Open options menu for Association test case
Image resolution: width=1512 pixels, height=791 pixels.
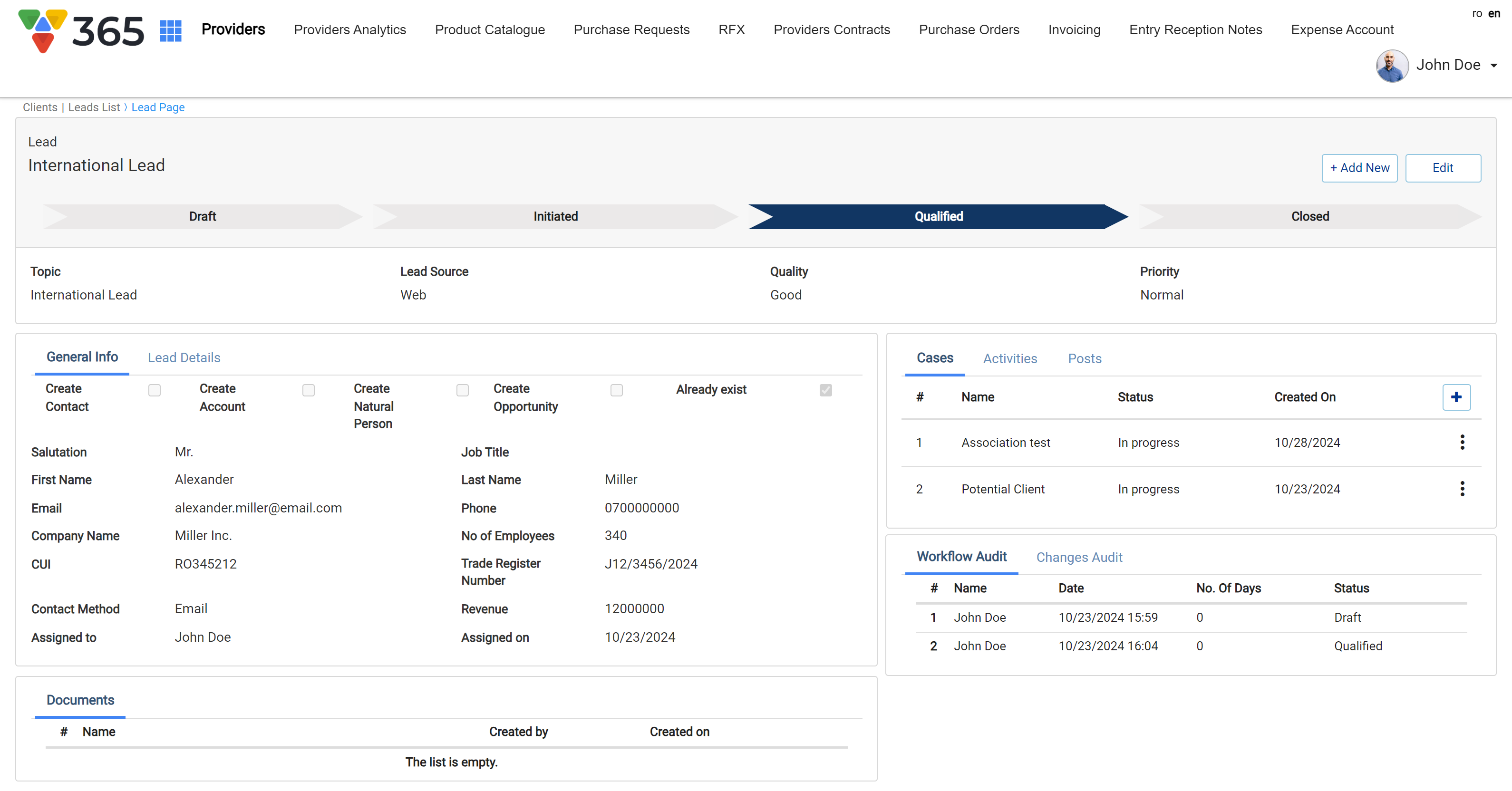1462,443
